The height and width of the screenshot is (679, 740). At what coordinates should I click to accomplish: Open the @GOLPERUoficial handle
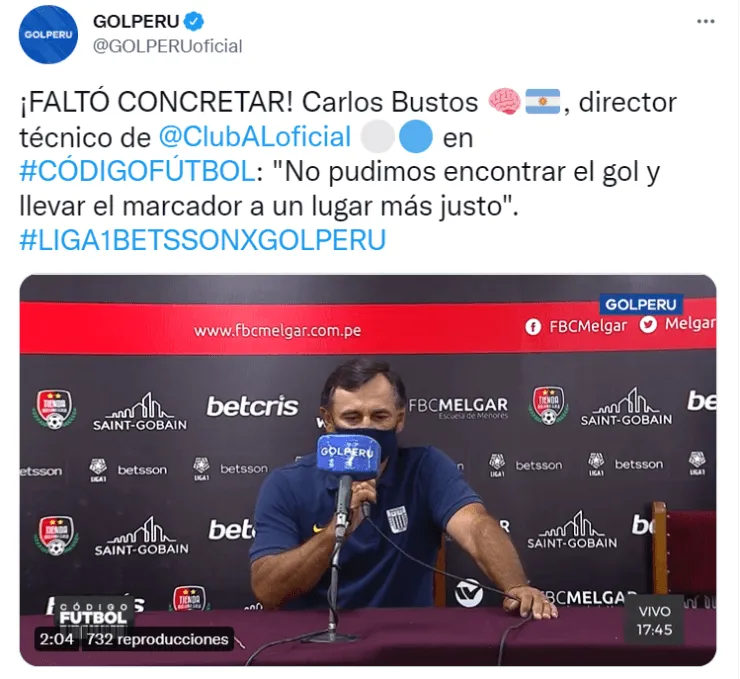point(168,46)
